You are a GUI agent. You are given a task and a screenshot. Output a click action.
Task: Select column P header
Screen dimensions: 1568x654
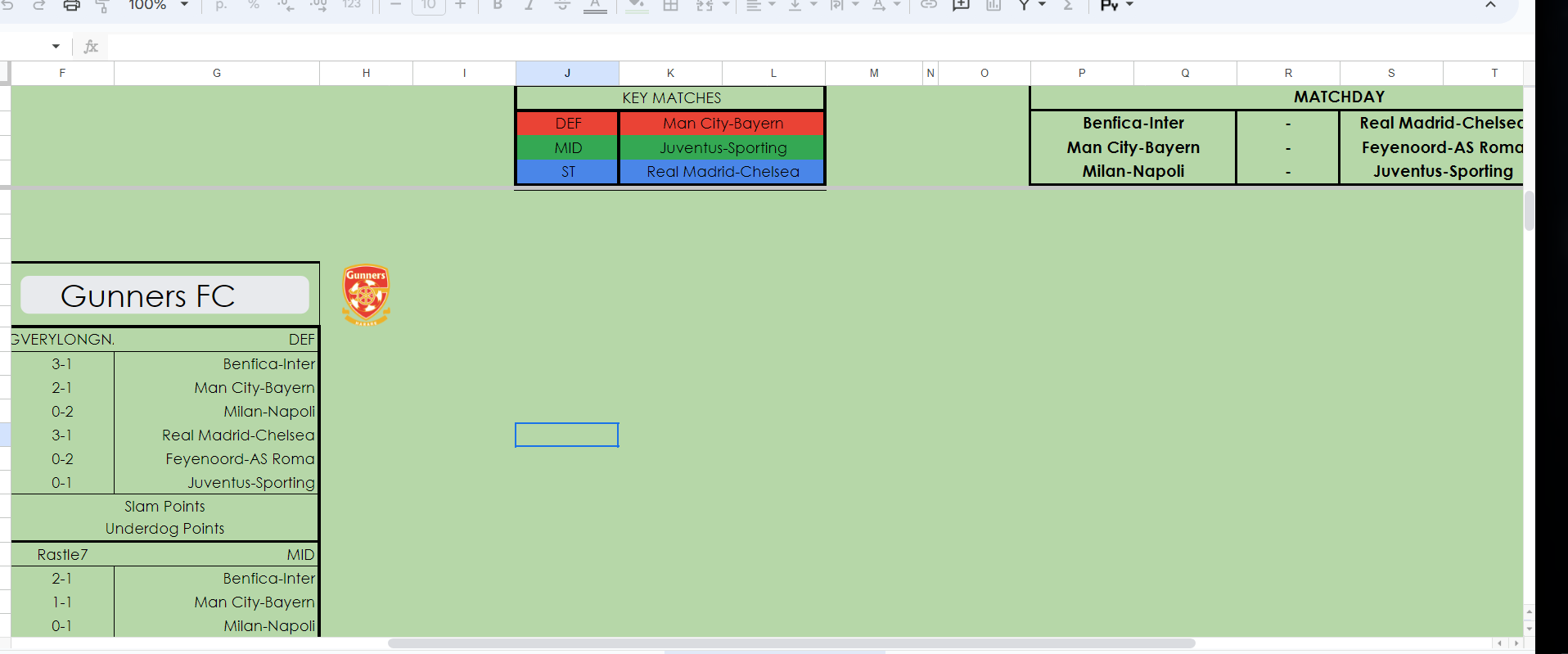click(x=1082, y=73)
